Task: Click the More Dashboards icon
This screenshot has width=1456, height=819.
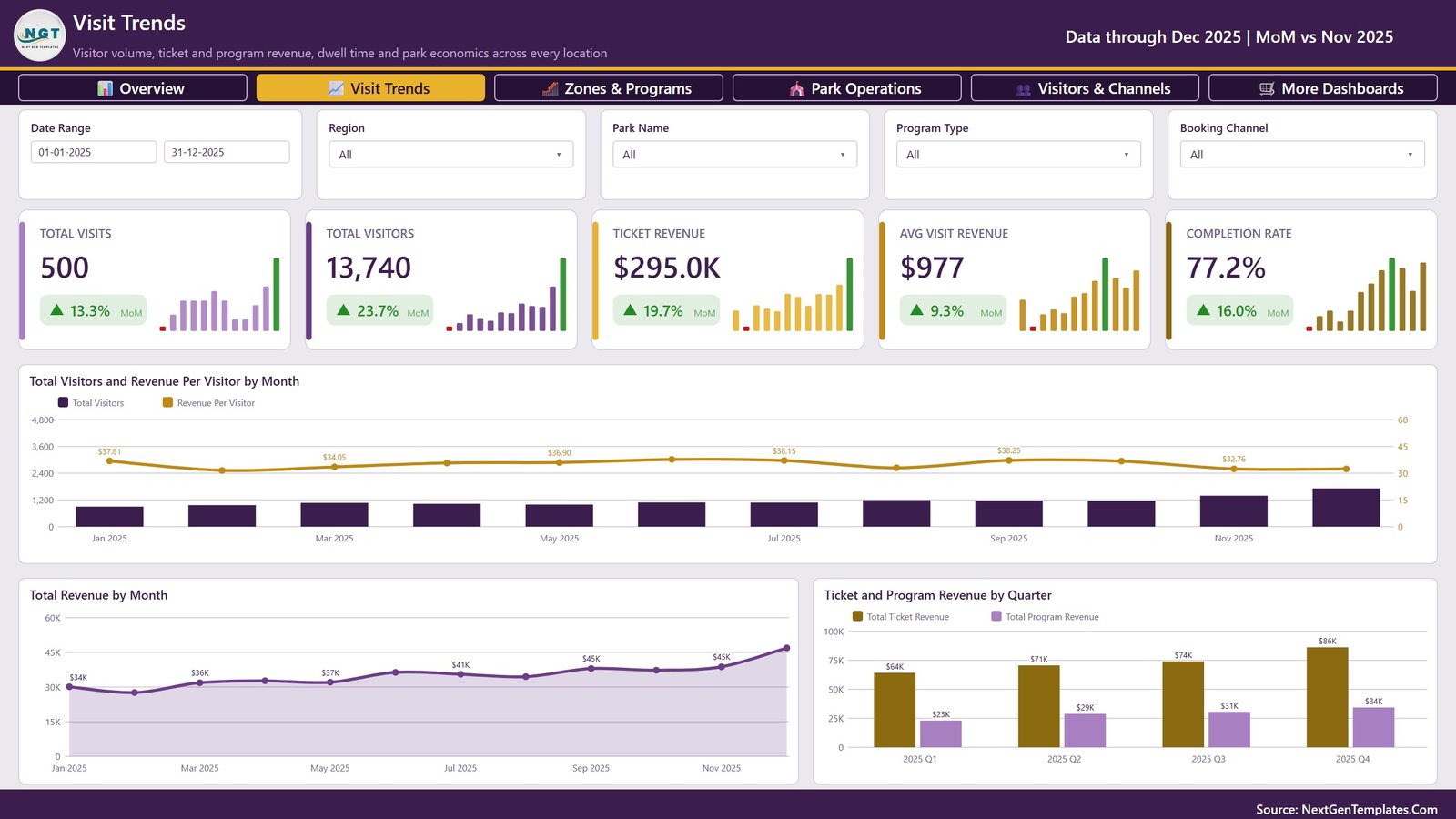Action: pyautogui.click(x=1267, y=88)
